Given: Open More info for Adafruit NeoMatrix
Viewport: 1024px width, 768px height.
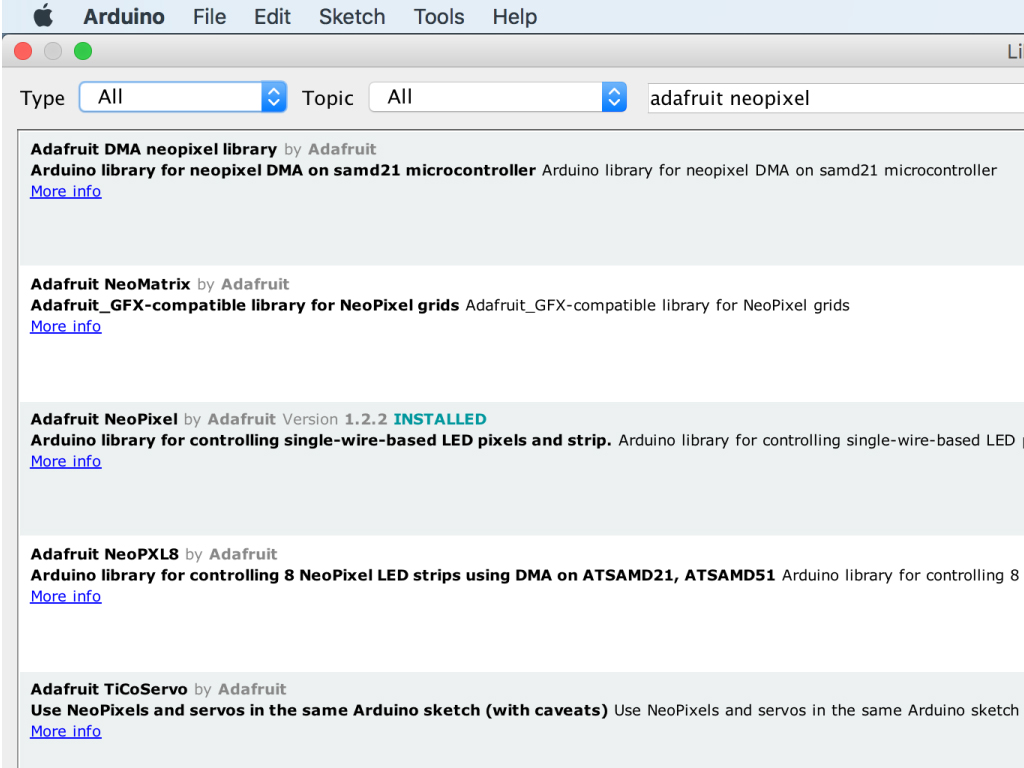Looking at the screenshot, I should [x=66, y=327].
